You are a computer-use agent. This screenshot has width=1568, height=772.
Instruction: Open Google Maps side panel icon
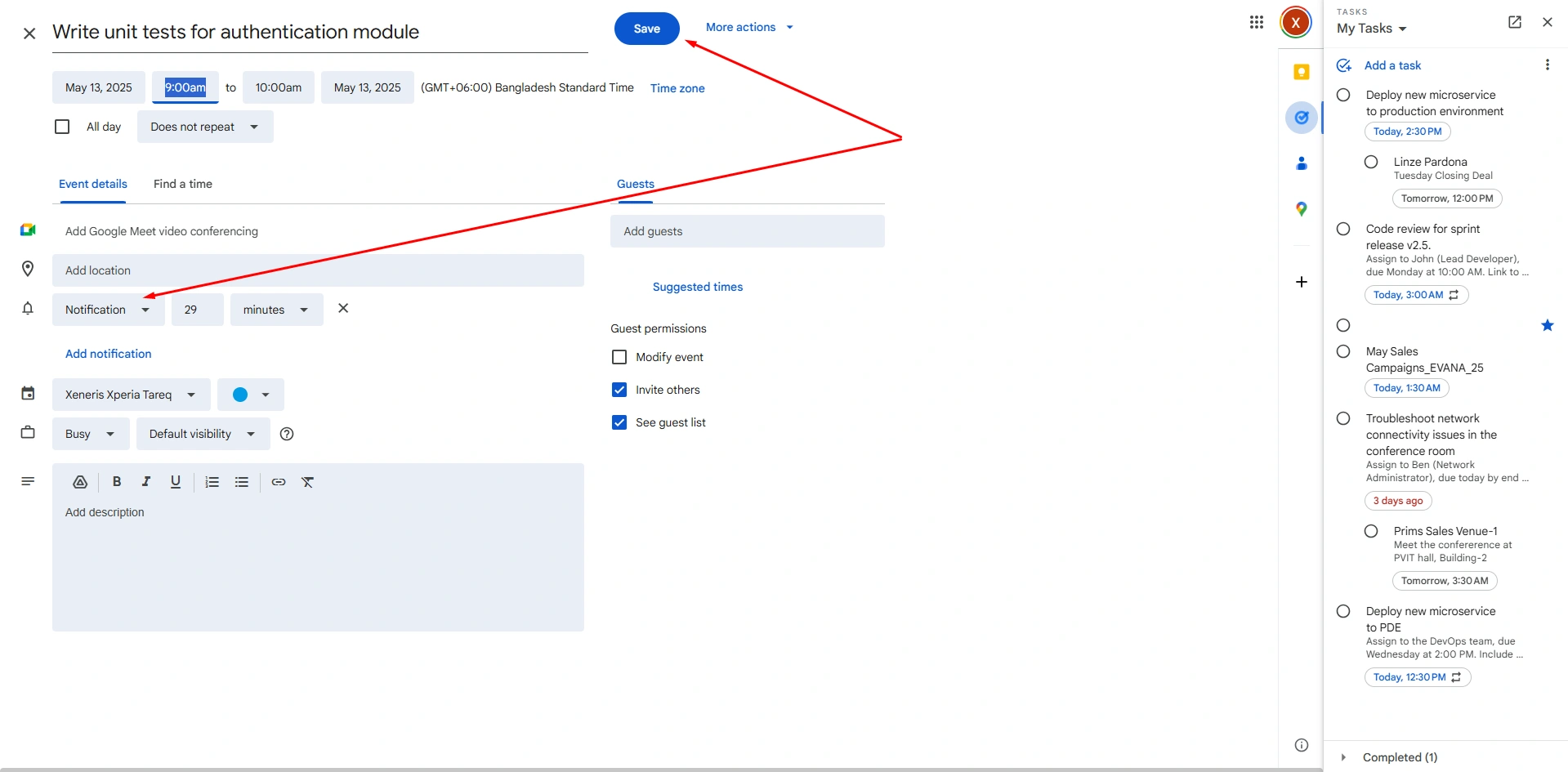click(x=1302, y=209)
